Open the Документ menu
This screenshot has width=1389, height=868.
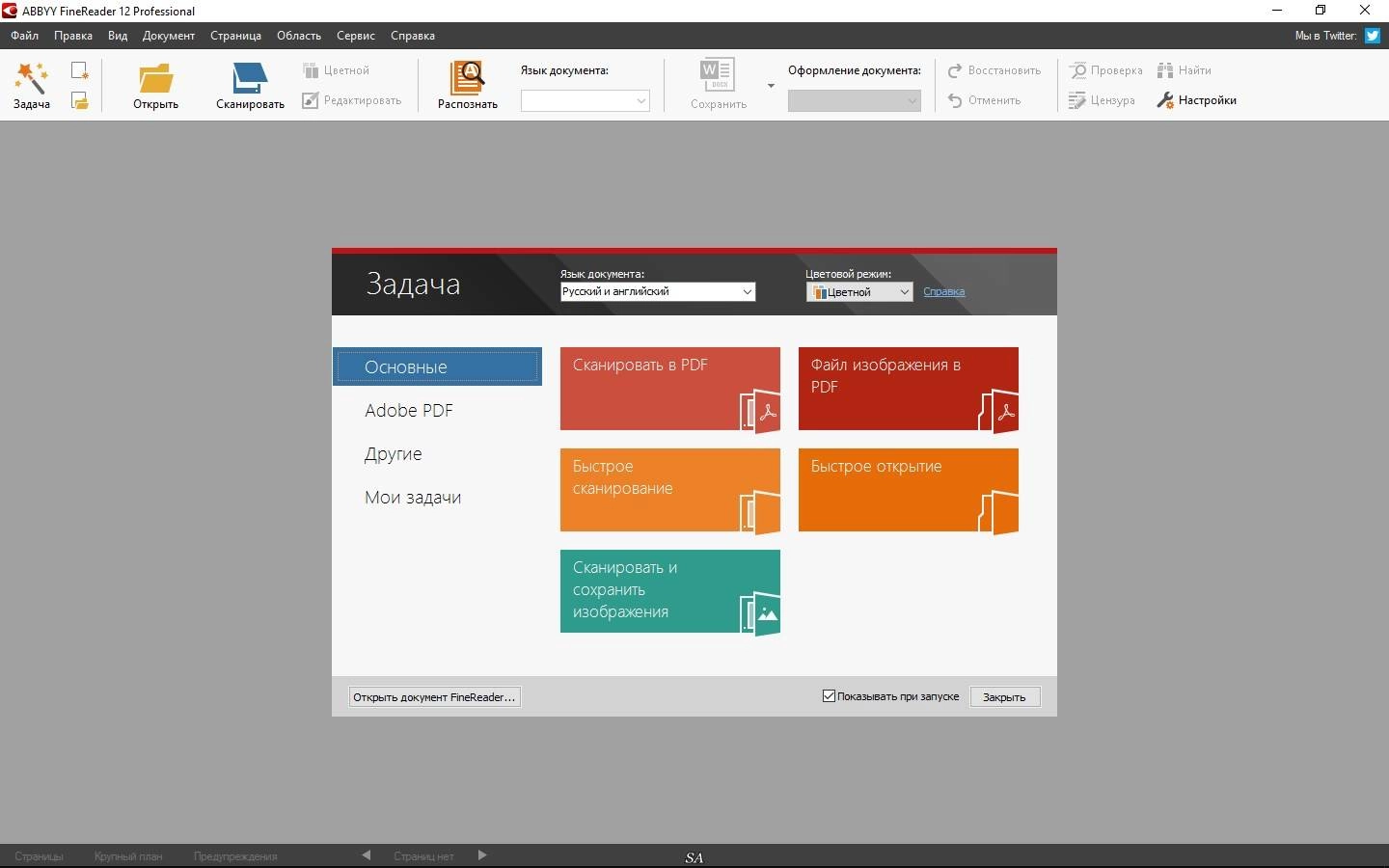[x=169, y=36]
